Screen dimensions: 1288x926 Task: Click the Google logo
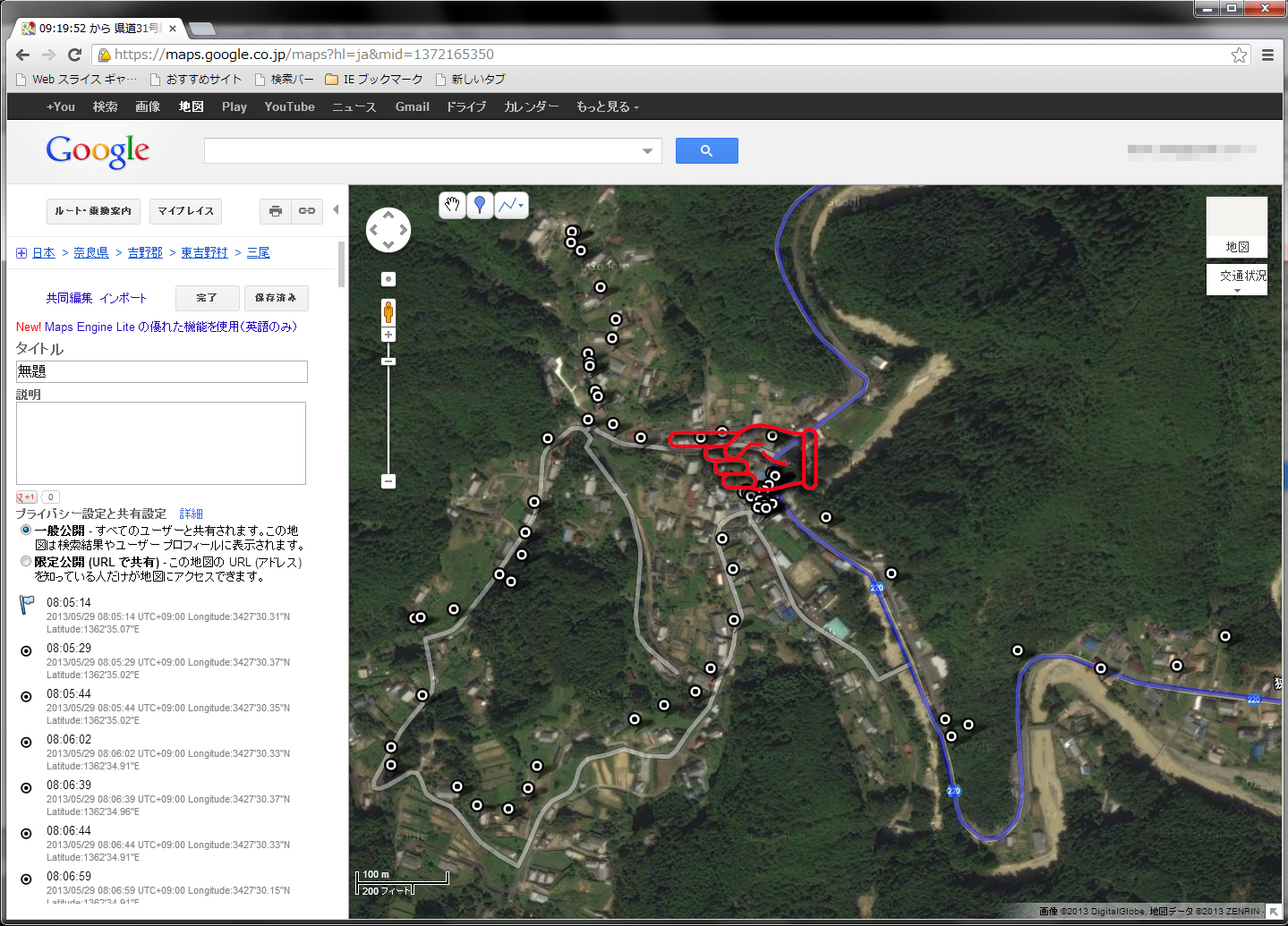tap(98, 151)
